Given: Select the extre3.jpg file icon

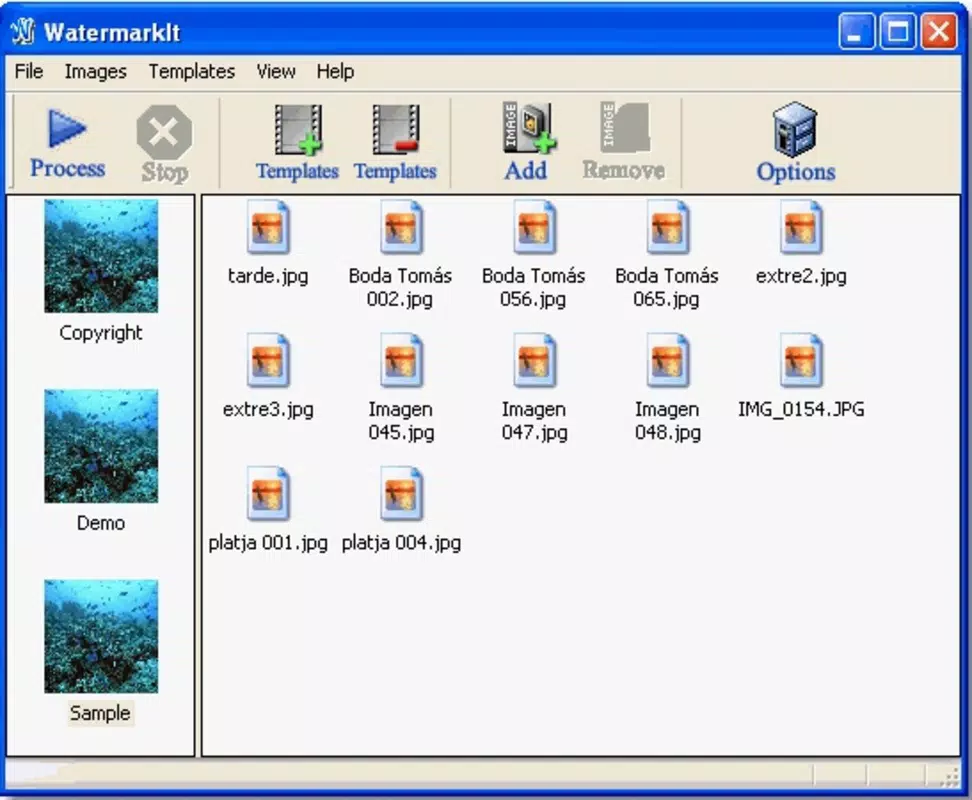Looking at the screenshot, I should click(x=268, y=360).
